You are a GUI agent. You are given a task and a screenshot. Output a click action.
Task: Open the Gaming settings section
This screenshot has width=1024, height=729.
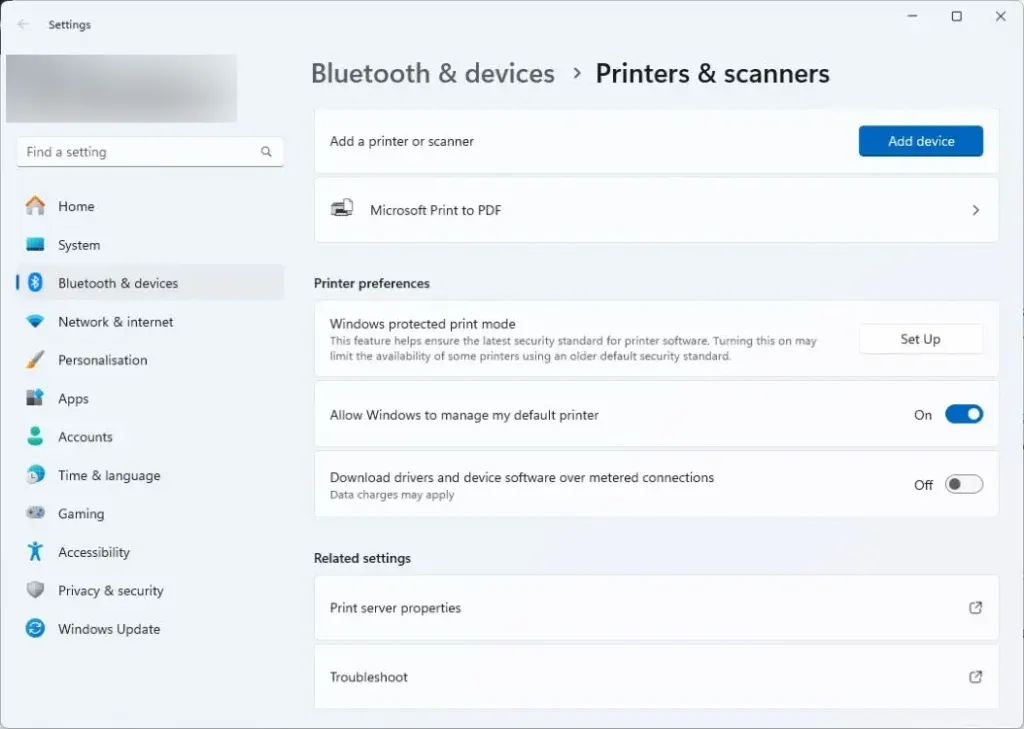[80, 514]
